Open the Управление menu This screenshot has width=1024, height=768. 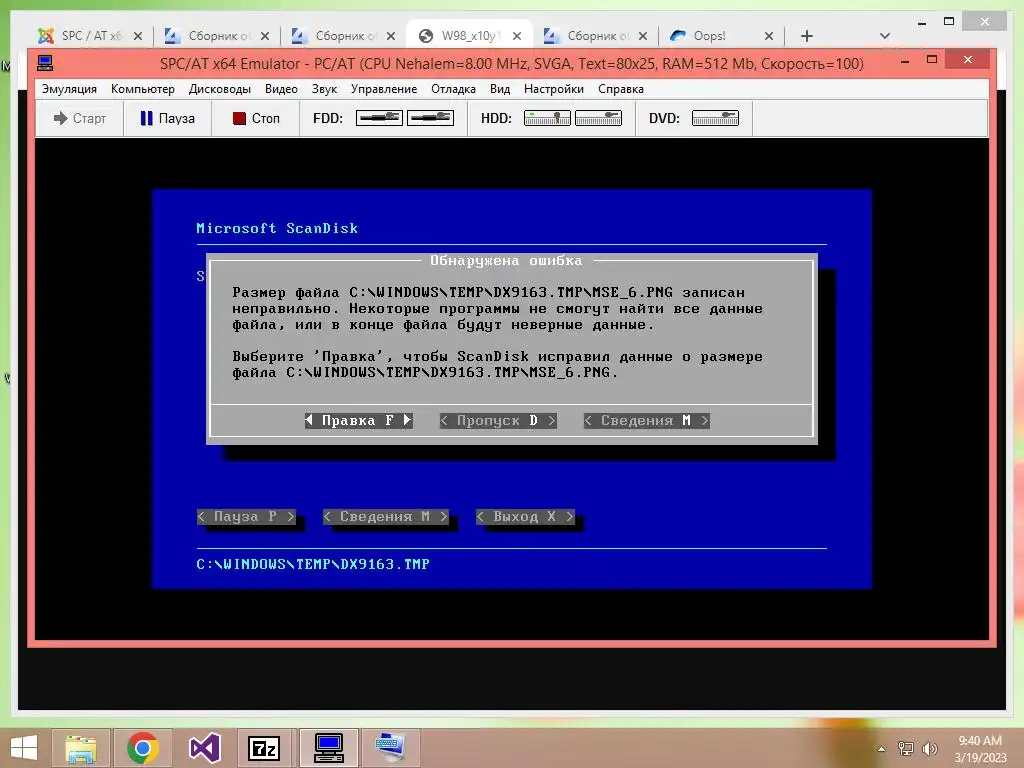[383, 89]
